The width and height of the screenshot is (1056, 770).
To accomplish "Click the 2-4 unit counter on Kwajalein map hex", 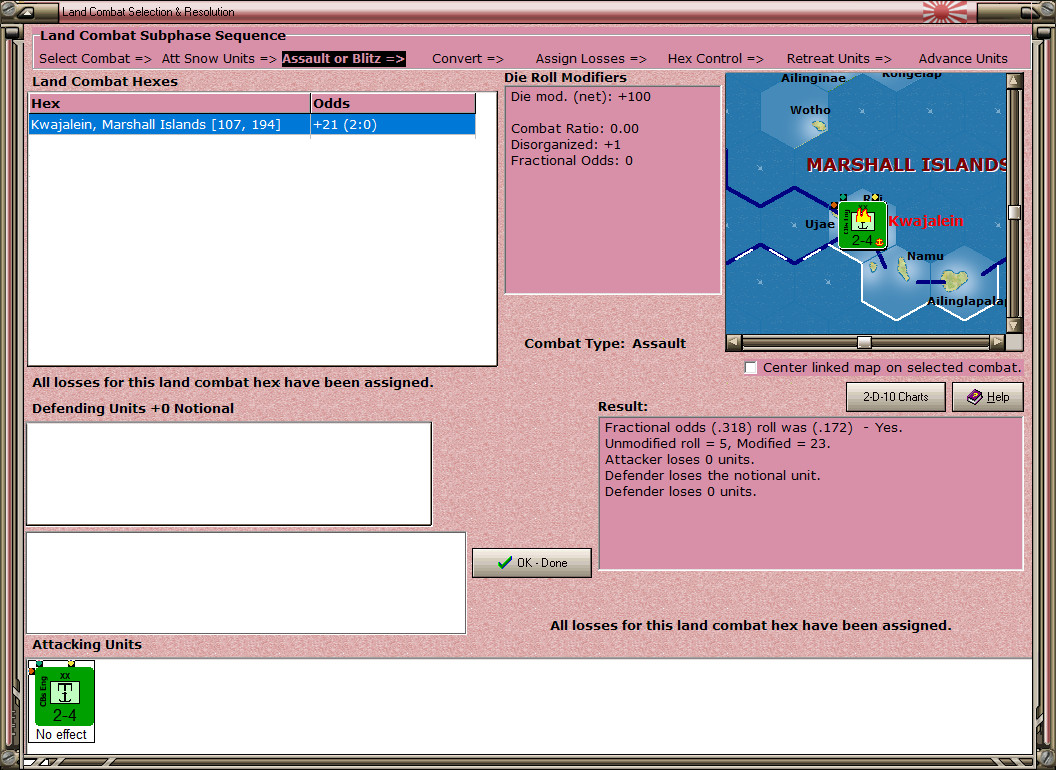I will pos(862,226).
